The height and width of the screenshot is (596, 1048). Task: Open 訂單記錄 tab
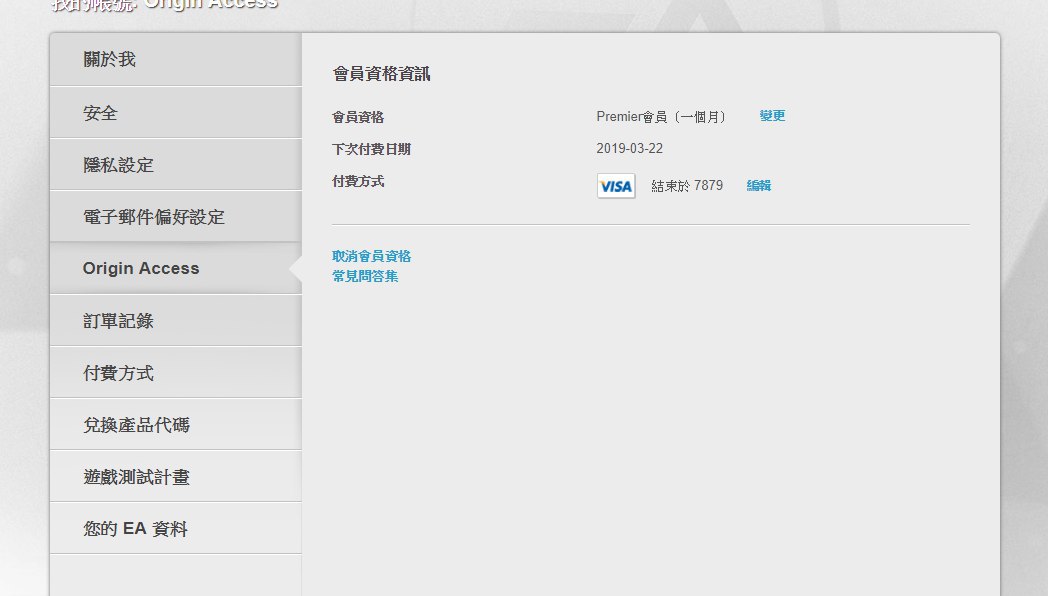[176, 320]
